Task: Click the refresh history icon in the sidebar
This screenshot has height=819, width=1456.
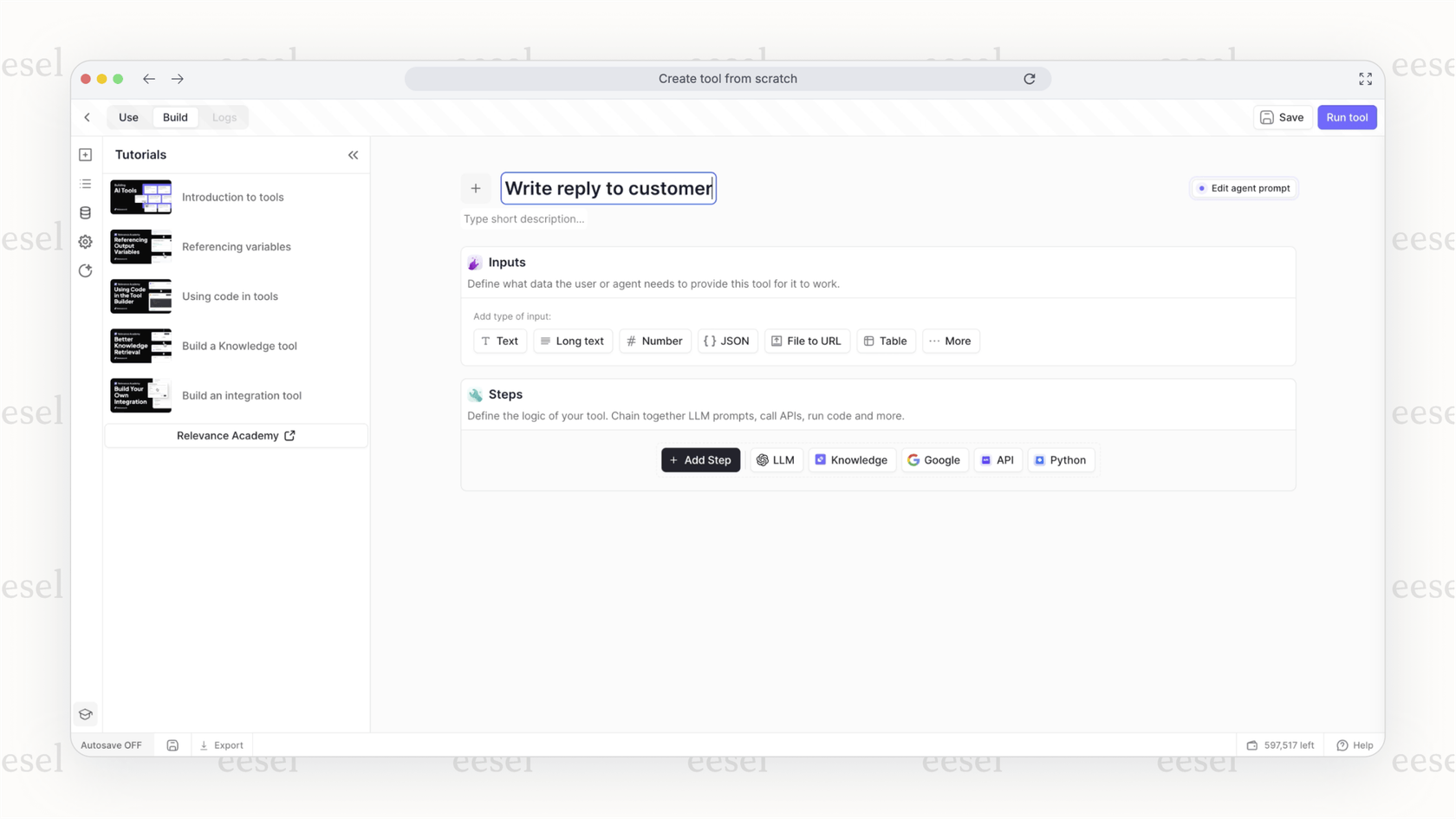Action: click(85, 270)
